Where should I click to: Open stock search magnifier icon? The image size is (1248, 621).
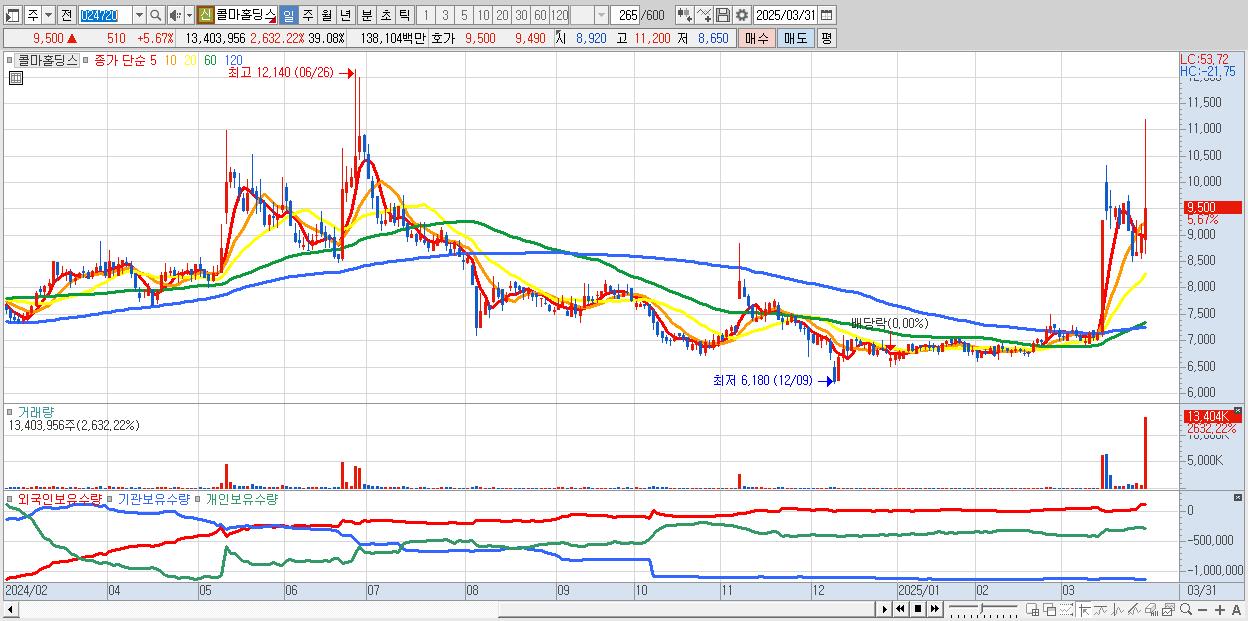[155, 15]
